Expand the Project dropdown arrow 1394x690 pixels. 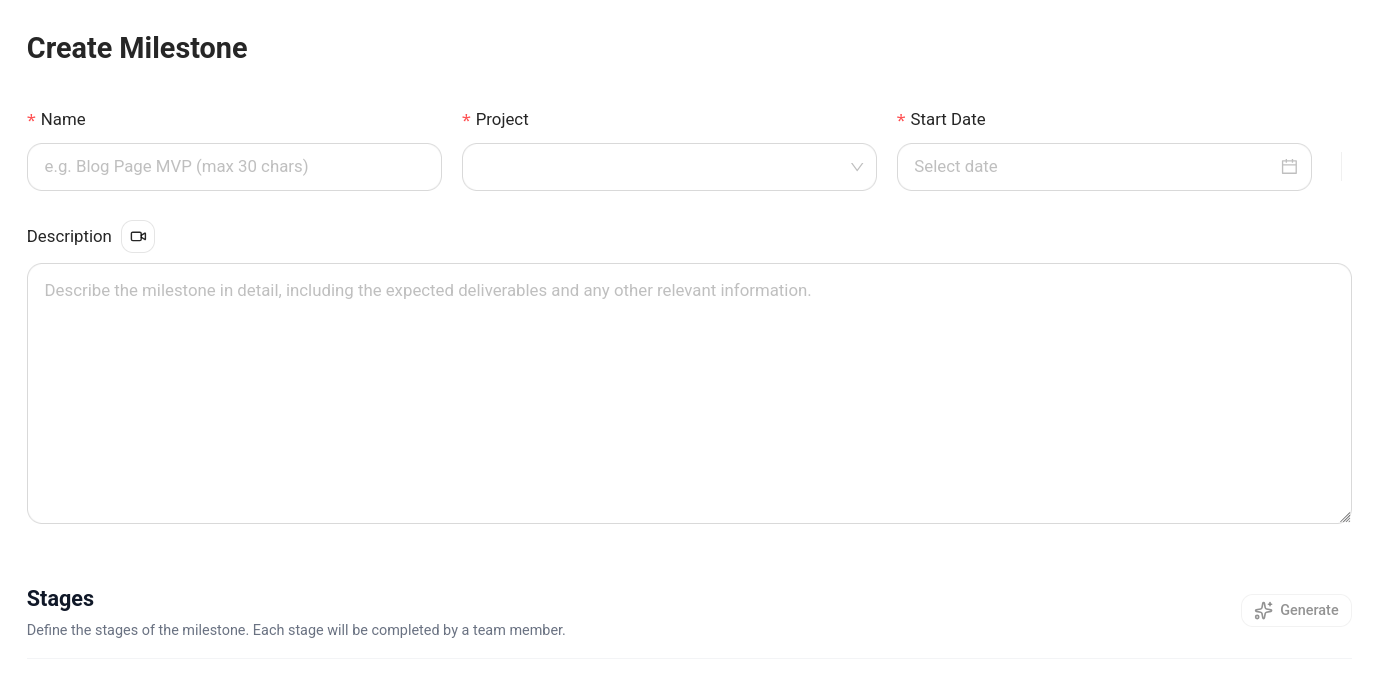(x=857, y=167)
